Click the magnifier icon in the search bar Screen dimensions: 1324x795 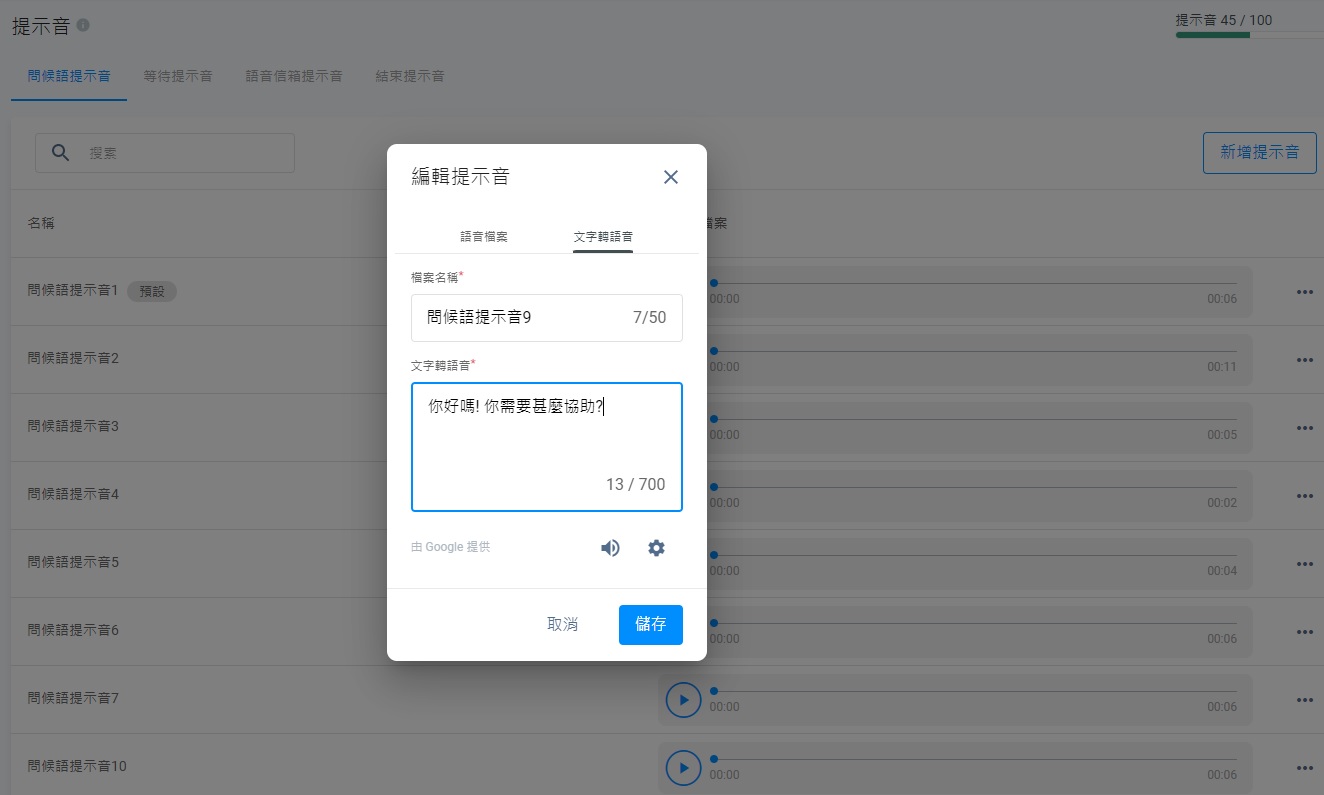[x=60, y=153]
